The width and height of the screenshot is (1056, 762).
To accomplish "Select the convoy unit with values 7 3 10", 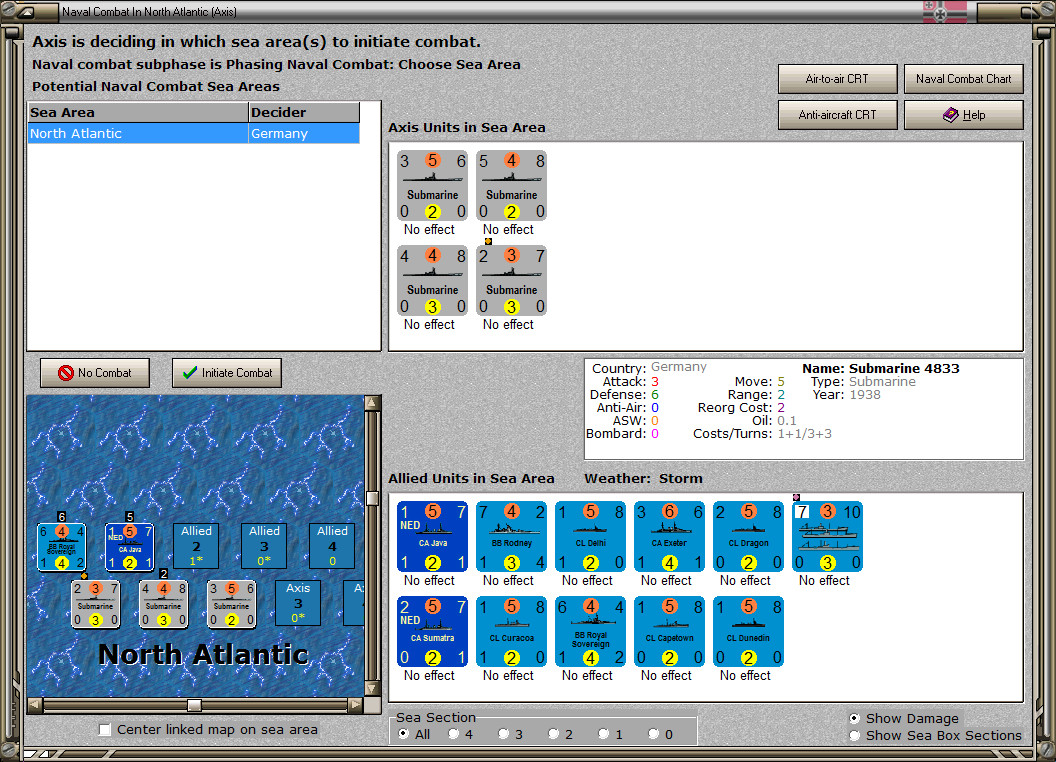I will 827,537.
